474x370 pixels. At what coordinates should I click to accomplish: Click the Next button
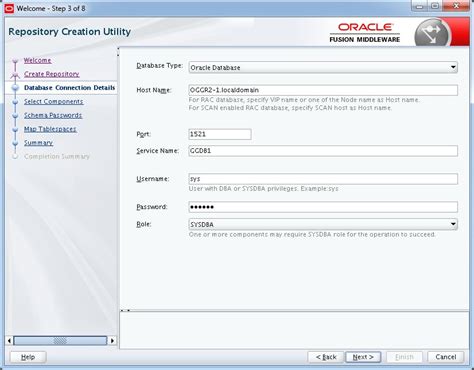coord(363,357)
